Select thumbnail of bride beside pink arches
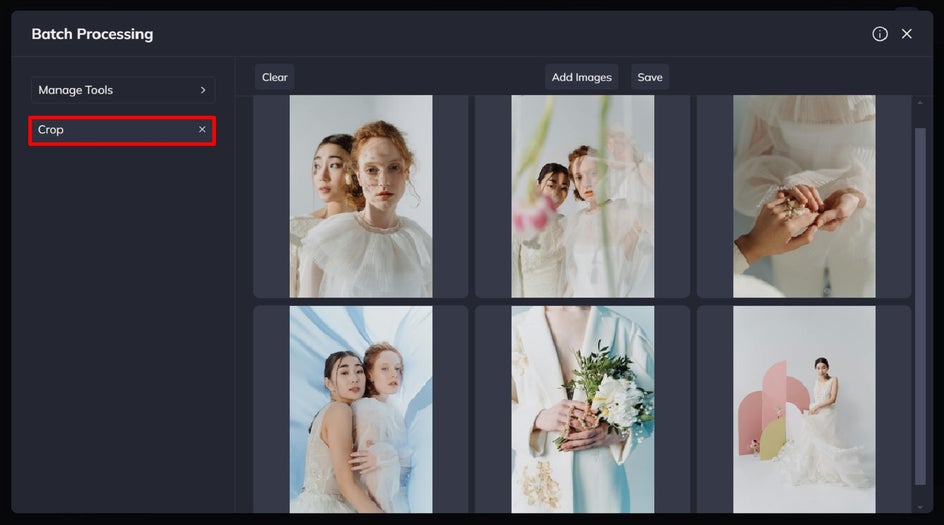944x525 pixels. pyautogui.click(x=804, y=409)
